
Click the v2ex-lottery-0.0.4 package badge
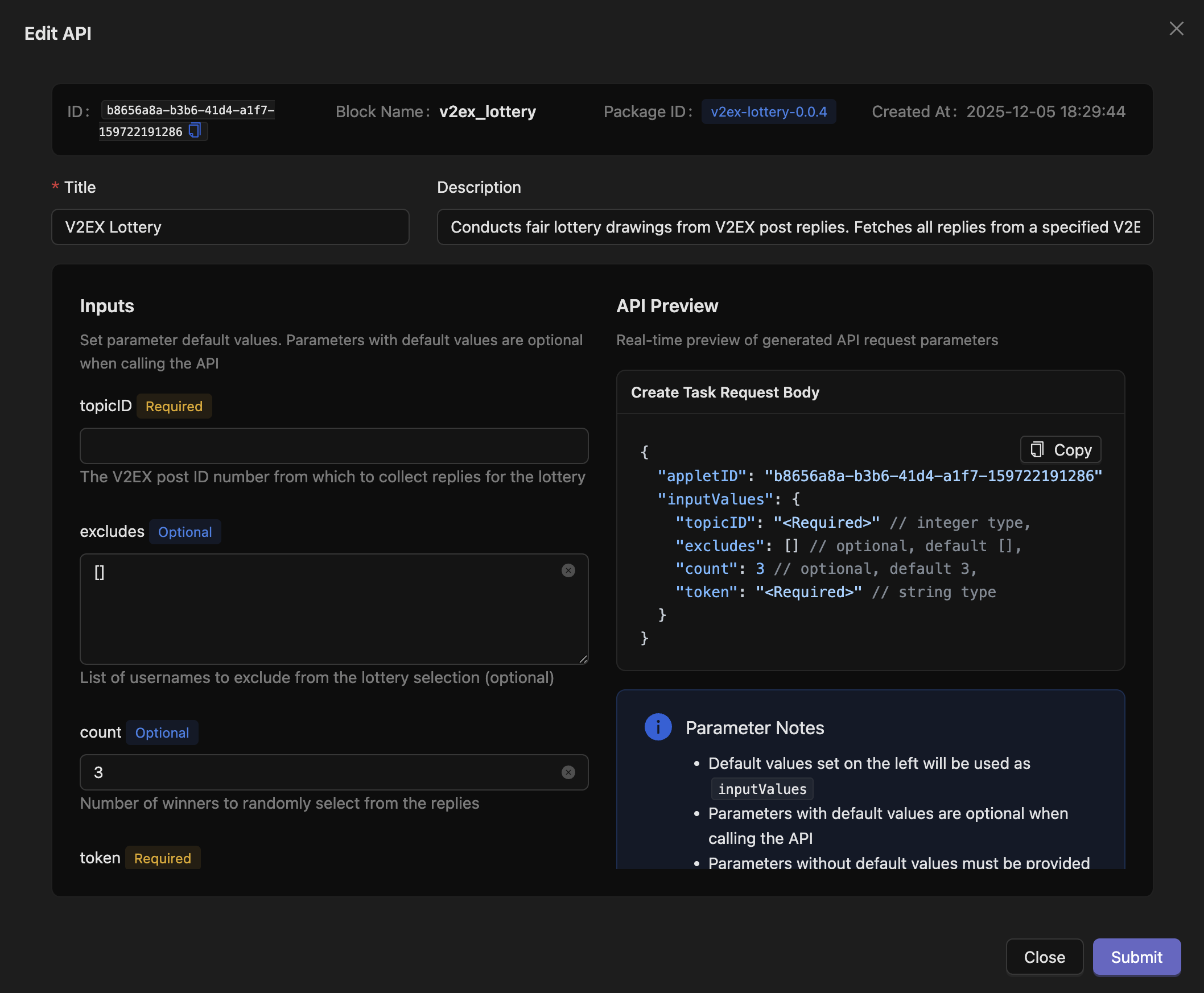point(768,111)
